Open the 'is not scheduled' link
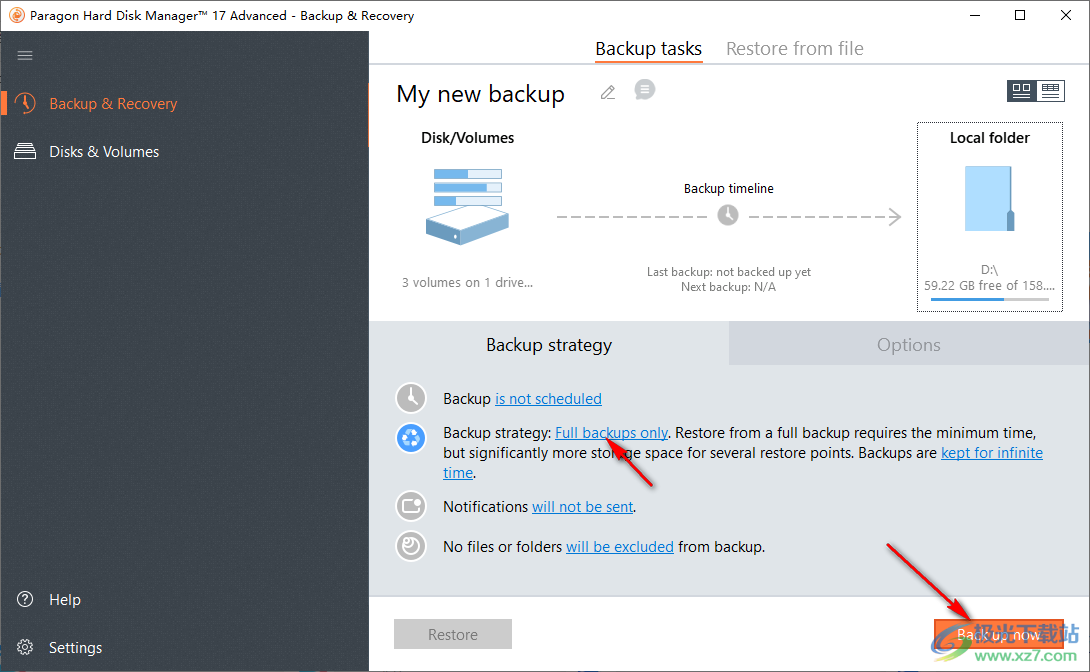Screen dimensions: 1090x672 548,399
